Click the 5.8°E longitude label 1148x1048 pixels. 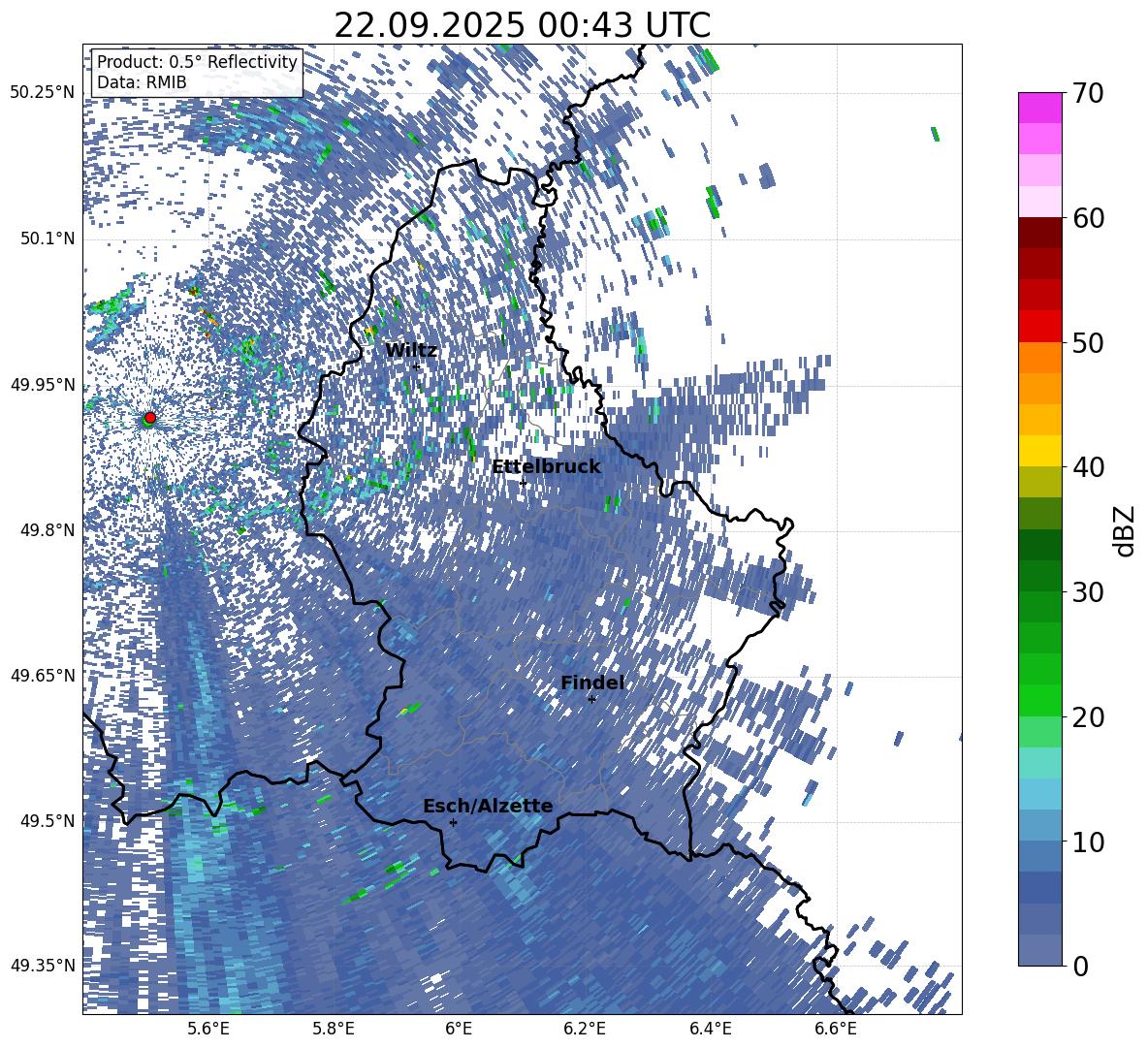[334, 1029]
